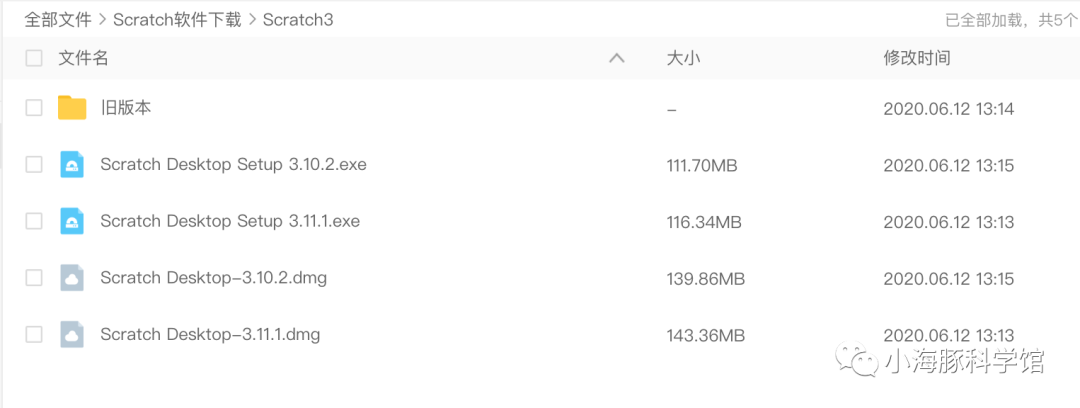Click the Scratch3 breadcrumb item
The height and width of the screenshot is (408, 1080).
coord(298,20)
